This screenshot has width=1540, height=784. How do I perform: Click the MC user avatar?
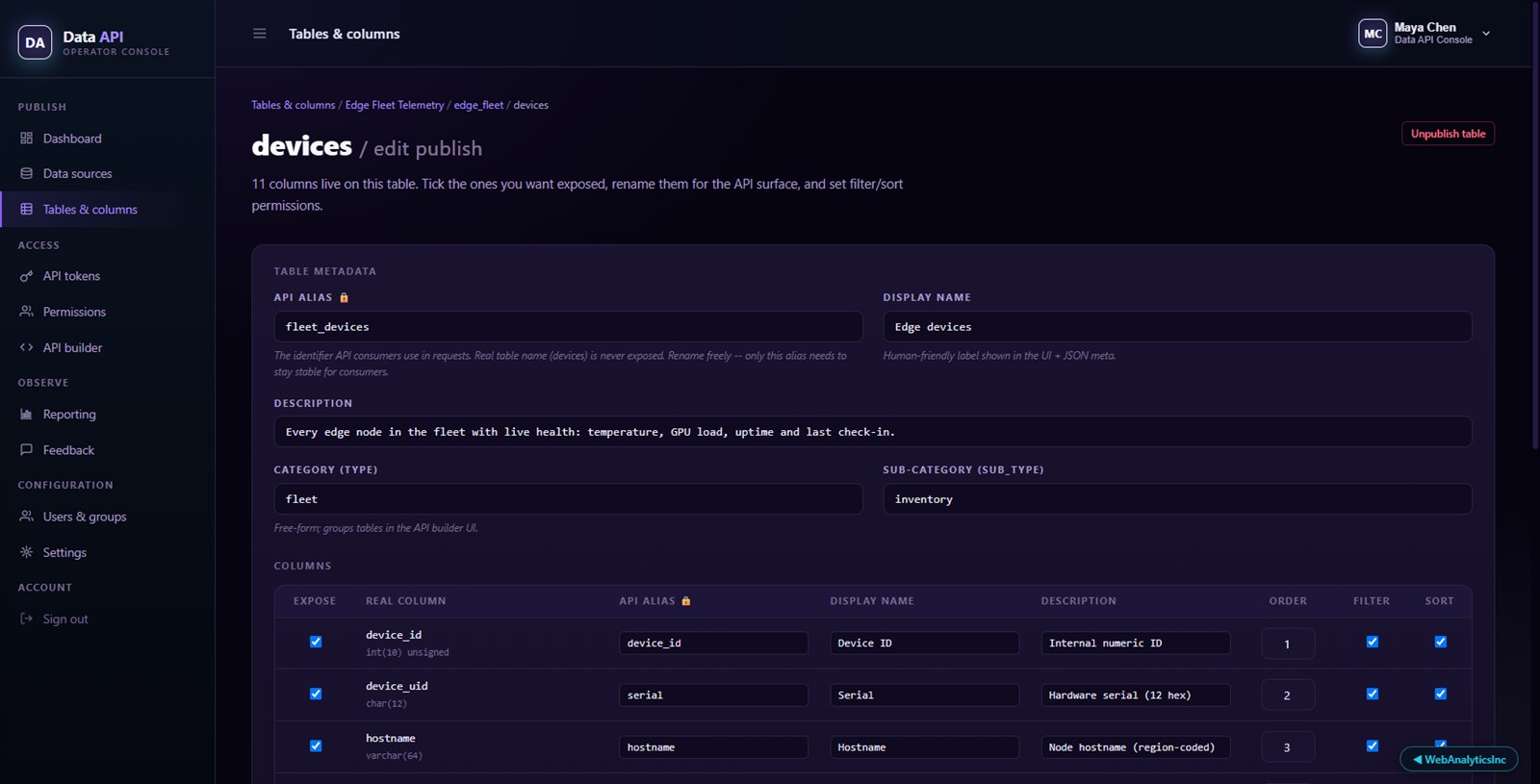[x=1373, y=34]
